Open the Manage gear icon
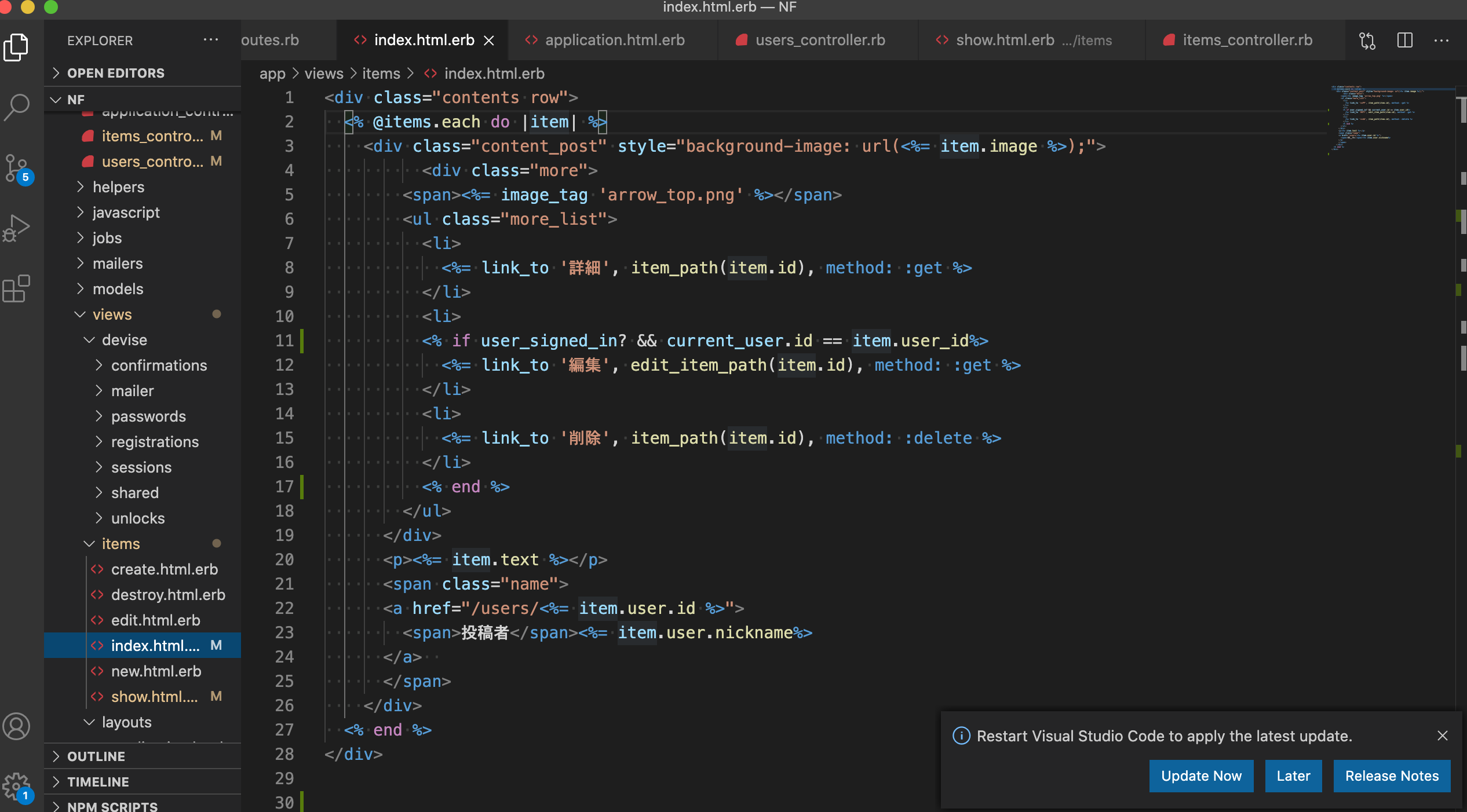Image resolution: width=1467 pixels, height=812 pixels. pos(16,787)
